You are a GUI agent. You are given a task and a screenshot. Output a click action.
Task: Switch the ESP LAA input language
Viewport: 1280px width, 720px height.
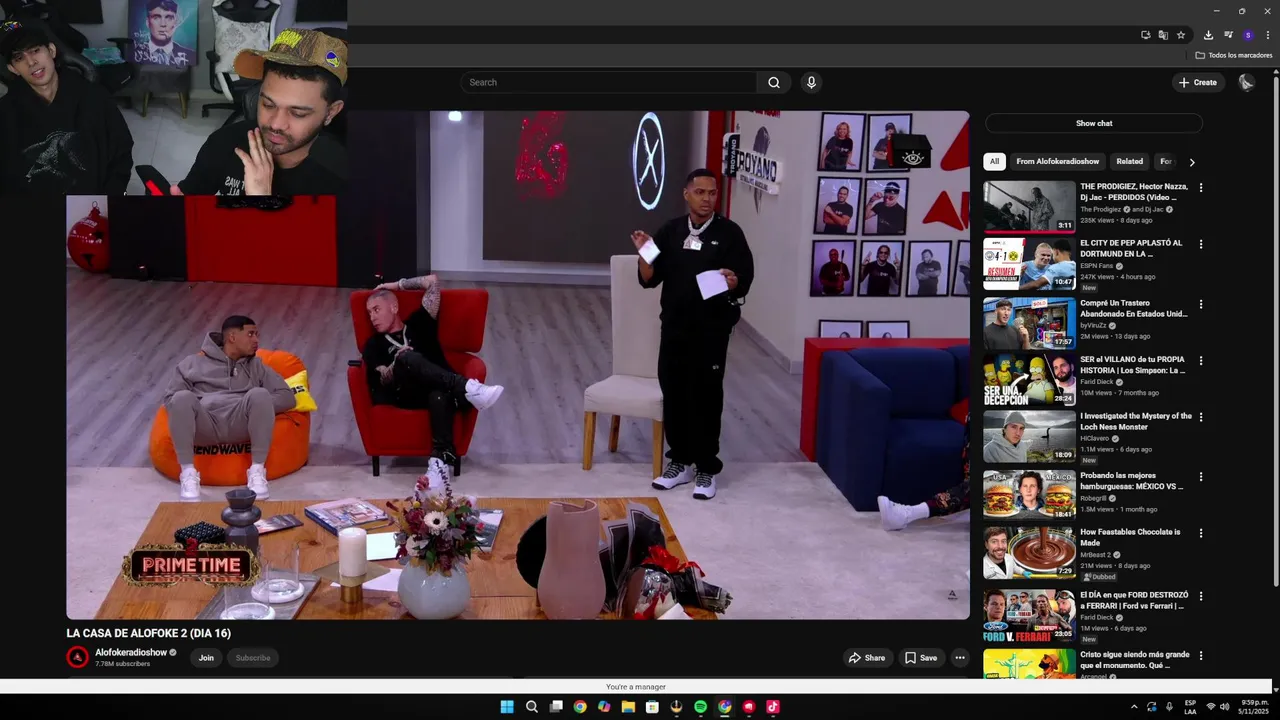click(x=1190, y=707)
